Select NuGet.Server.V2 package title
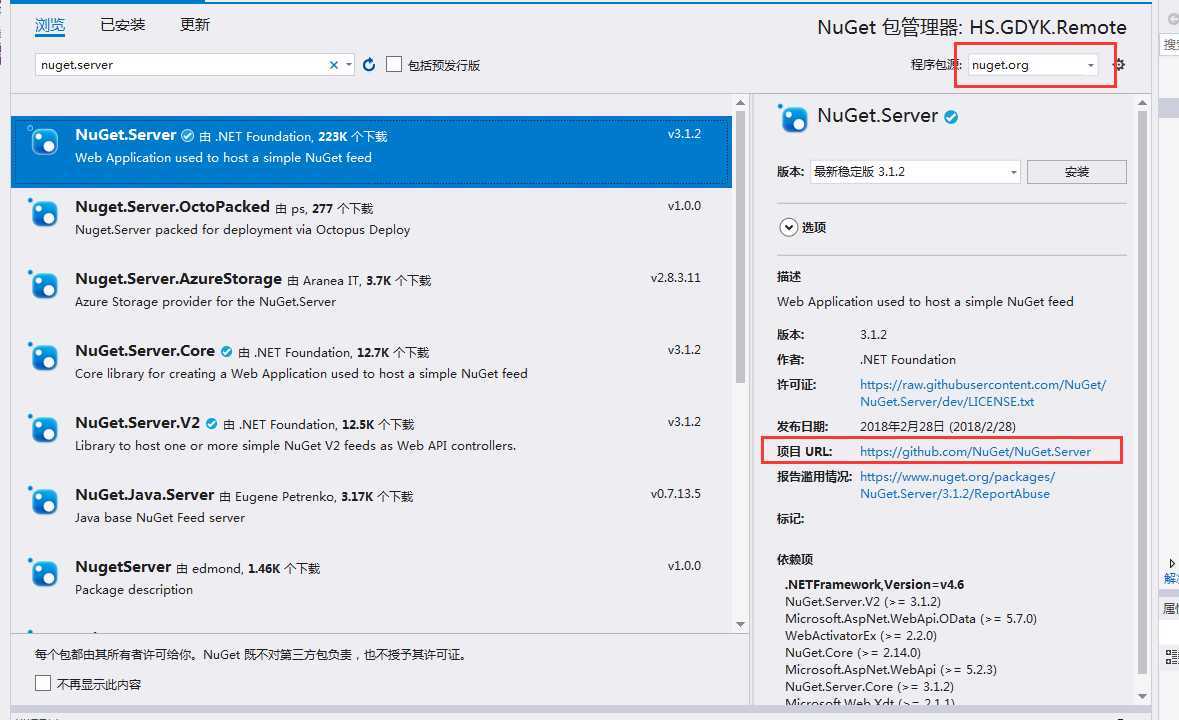This screenshot has height=720, width=1179. point(138,423)
